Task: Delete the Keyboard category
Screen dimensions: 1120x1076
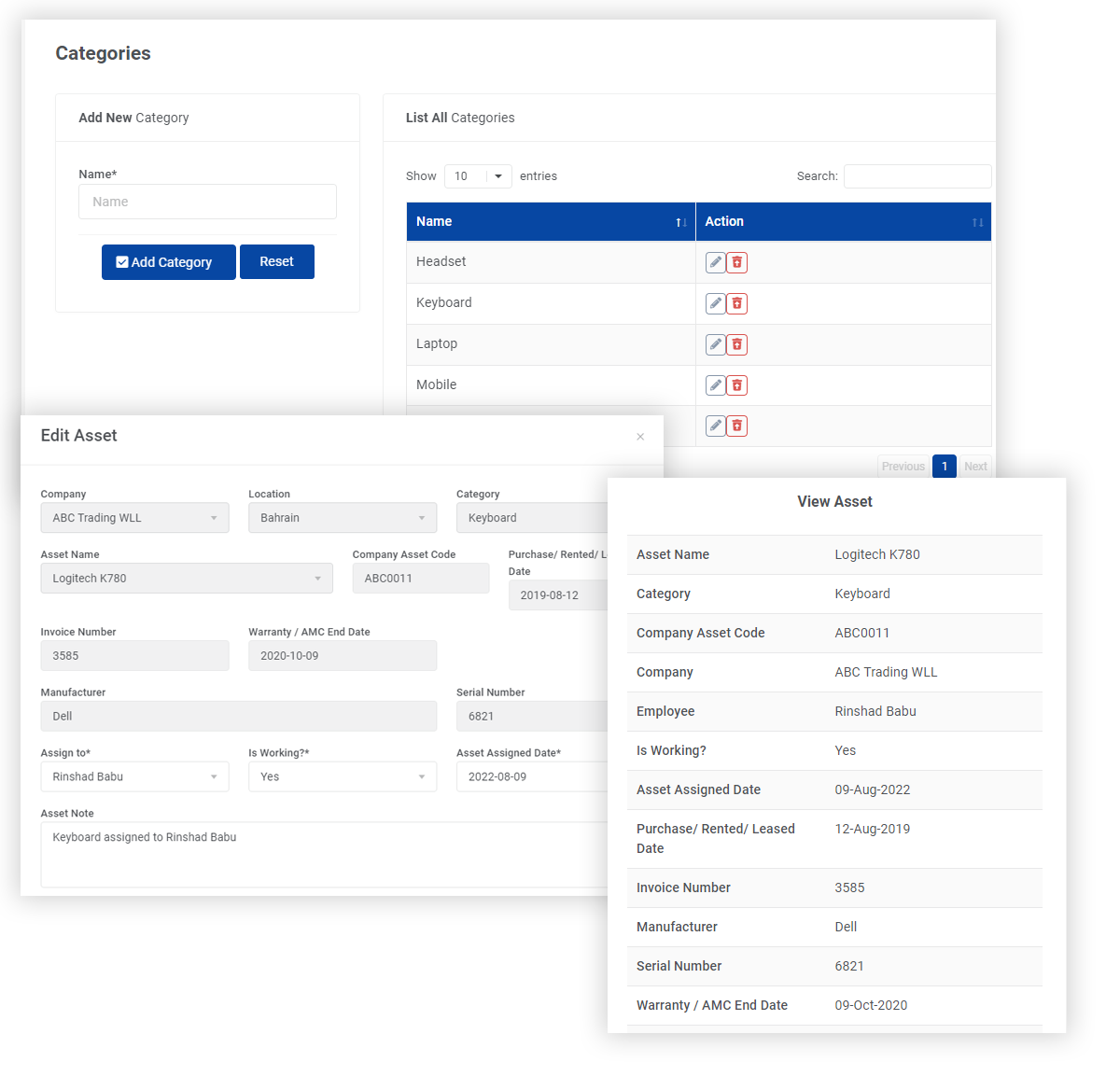Action: 736,303
